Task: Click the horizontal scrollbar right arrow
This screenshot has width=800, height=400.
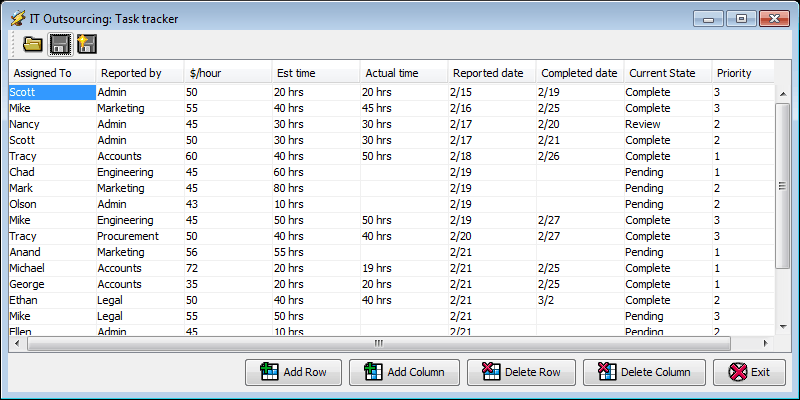Action: [765, 343]
